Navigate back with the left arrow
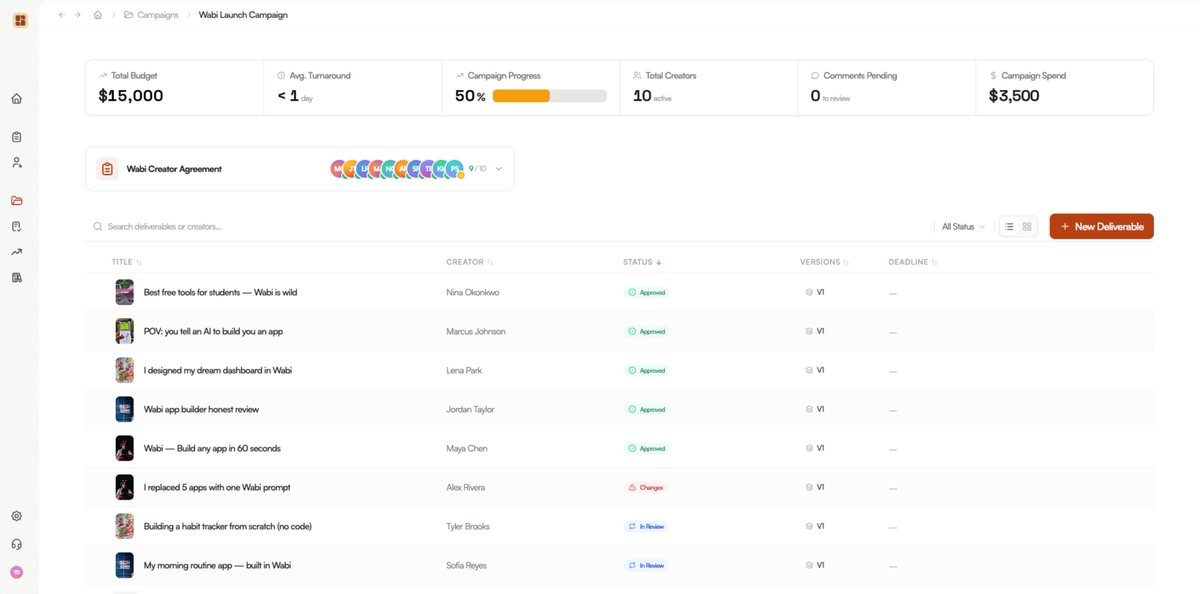 [x=62, y=15]
